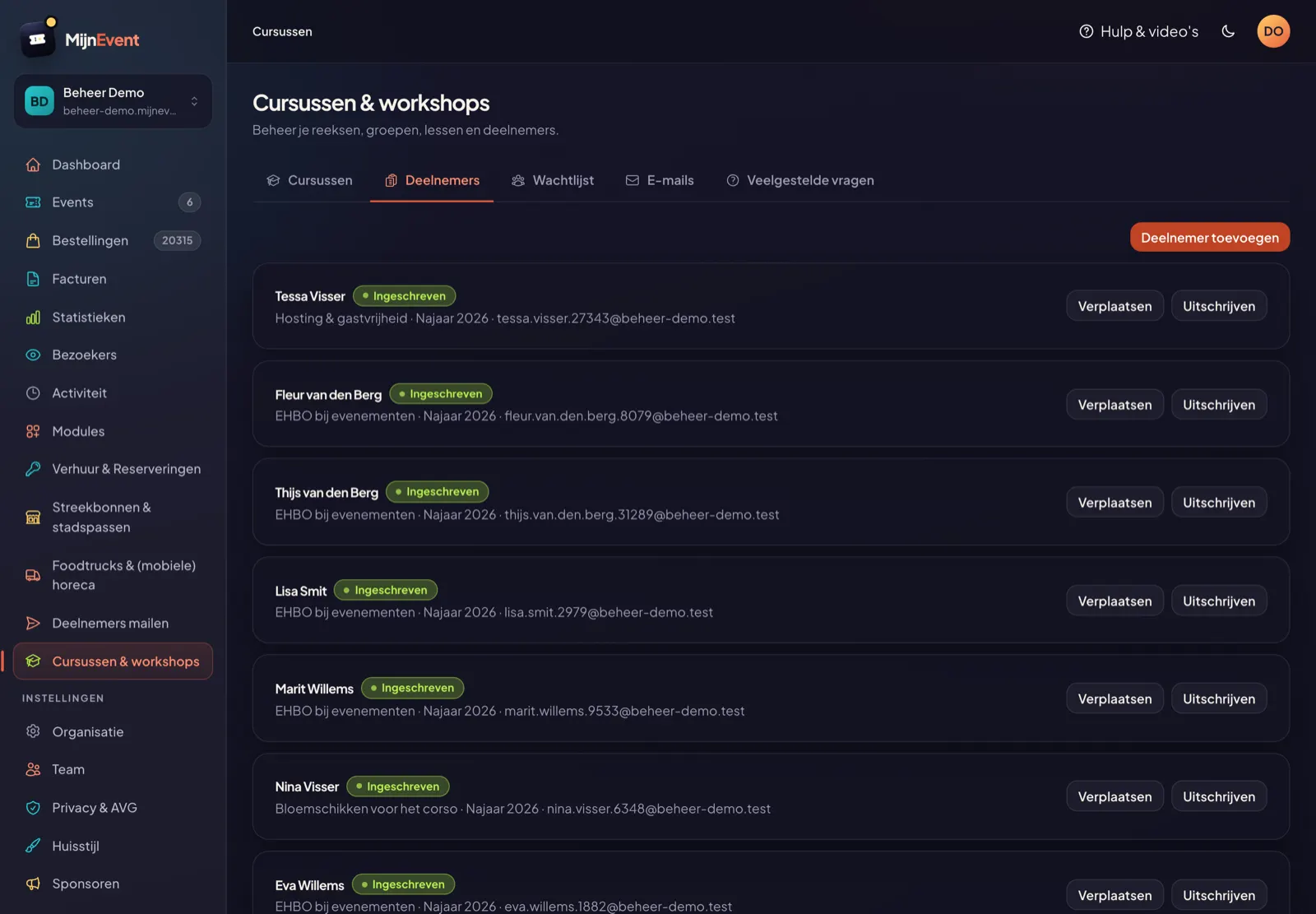Screen dimensions: 1316x914
Task: Click the Events ticket icon
Action: (33, 202)
